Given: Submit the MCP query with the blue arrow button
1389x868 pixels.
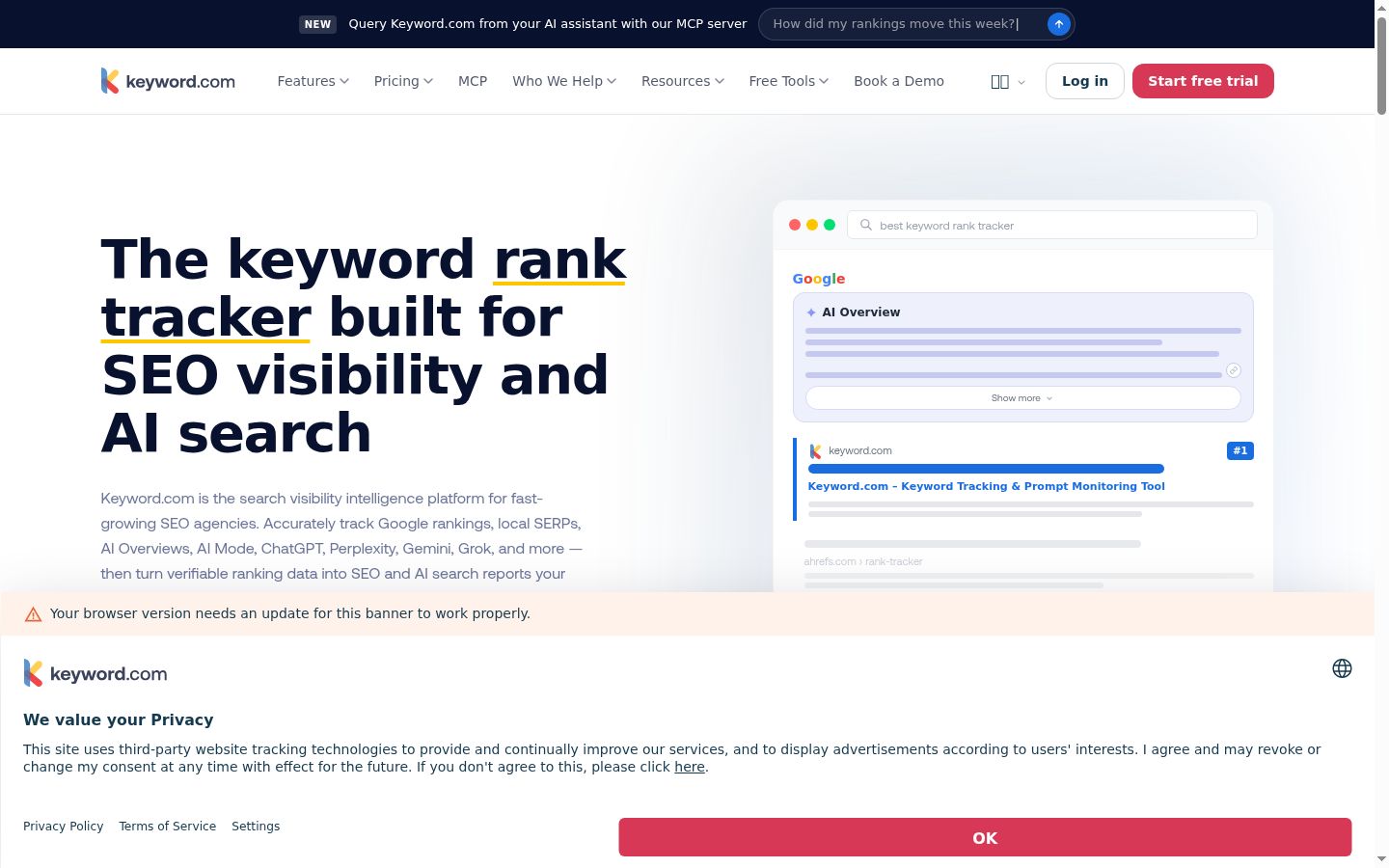Looking at the screenshot, I should [x=1058, y=24].
